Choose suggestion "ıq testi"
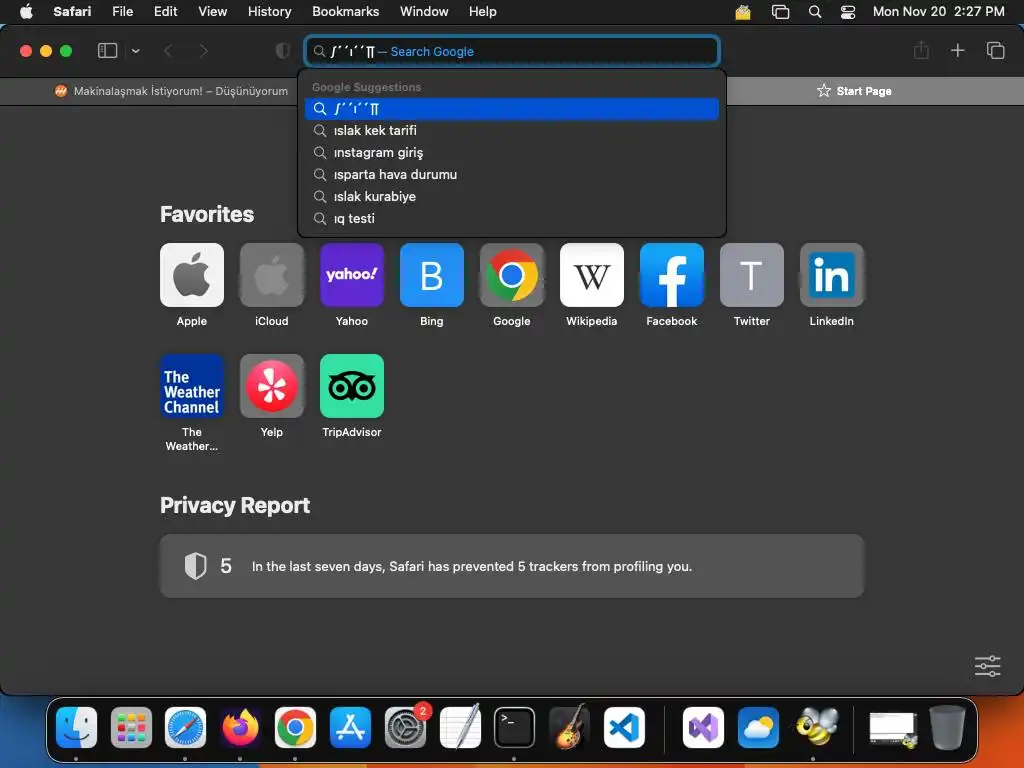The height and width of the screenshot is (768, 1024). pos(512,219)
